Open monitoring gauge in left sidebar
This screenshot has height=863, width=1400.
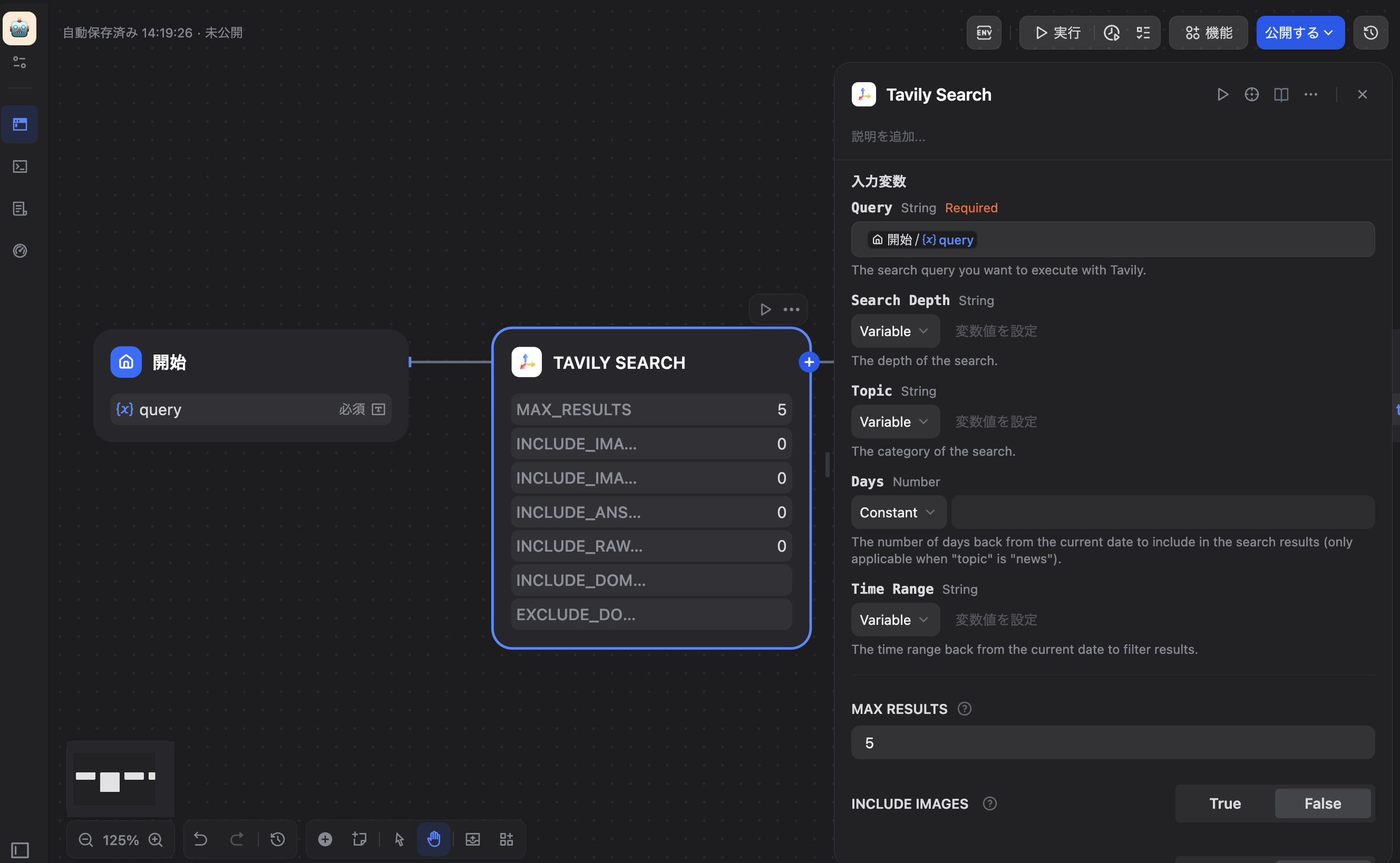click(x=20, y=251)
